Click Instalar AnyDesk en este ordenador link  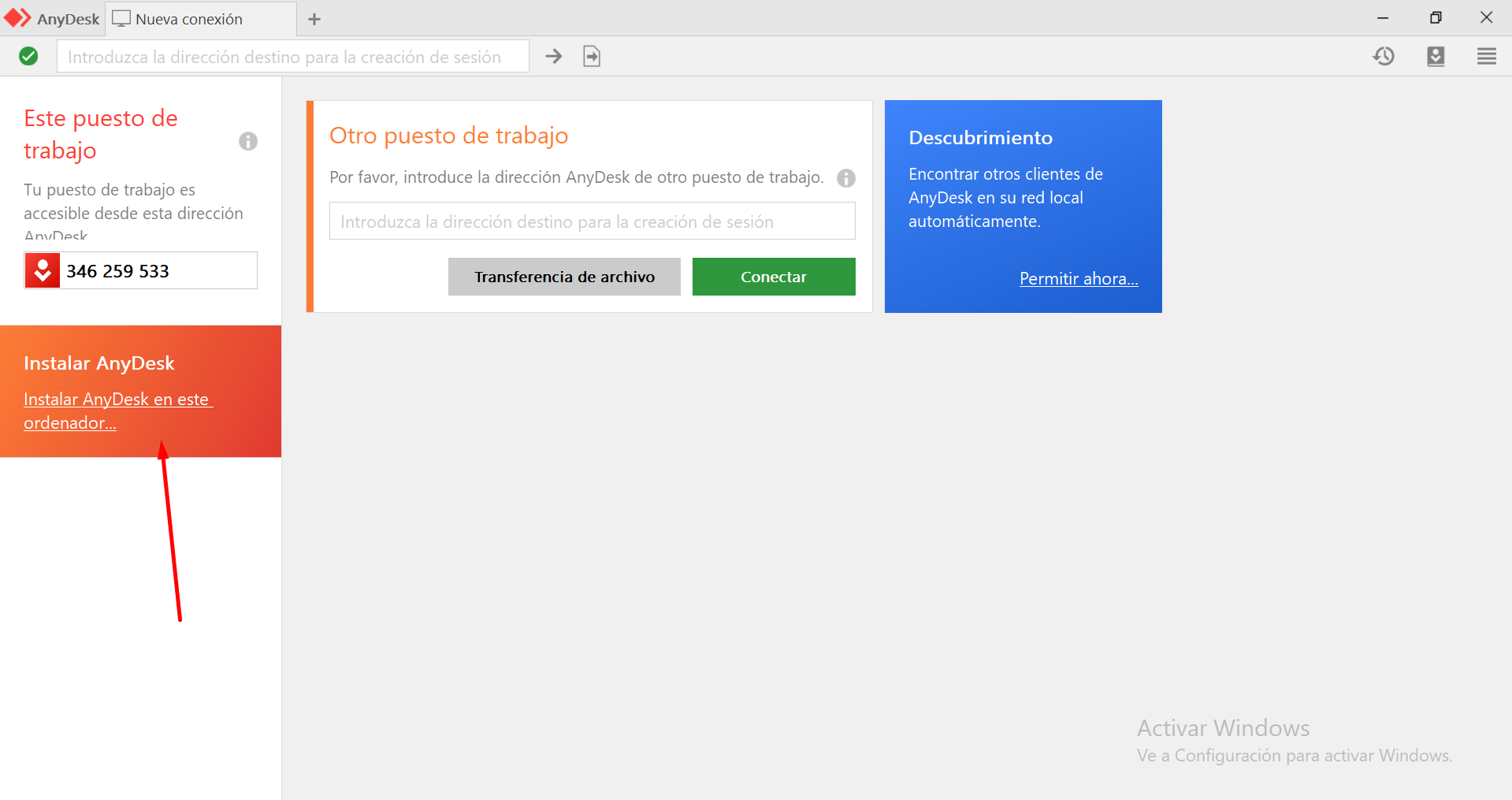[x=118, y=411]
